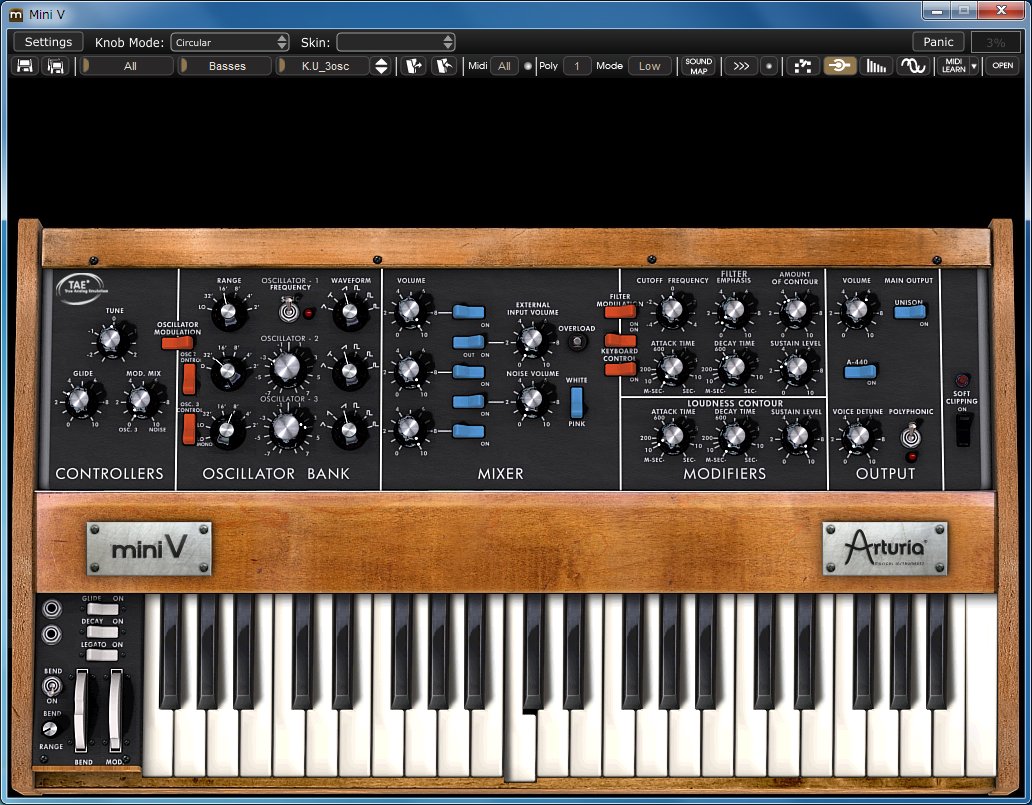This screenshot has width=1032, height=805.
Task: Click the TAE logo badge
Action: tap(82, 288)
